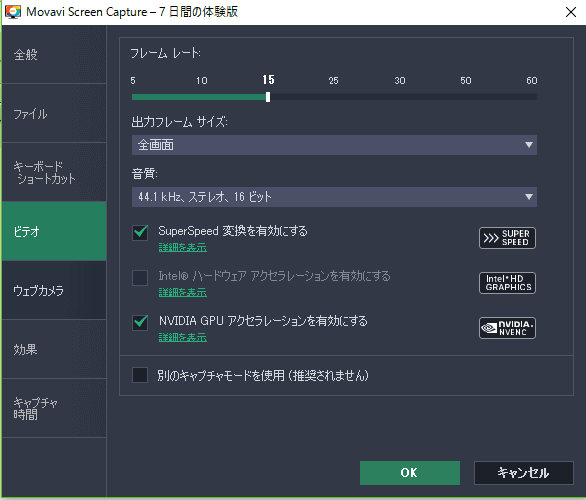Viewport: 586px width, 500px height.
Task: Open the 音質 dropdown showing 44.1 kHz
Action: 334,197
